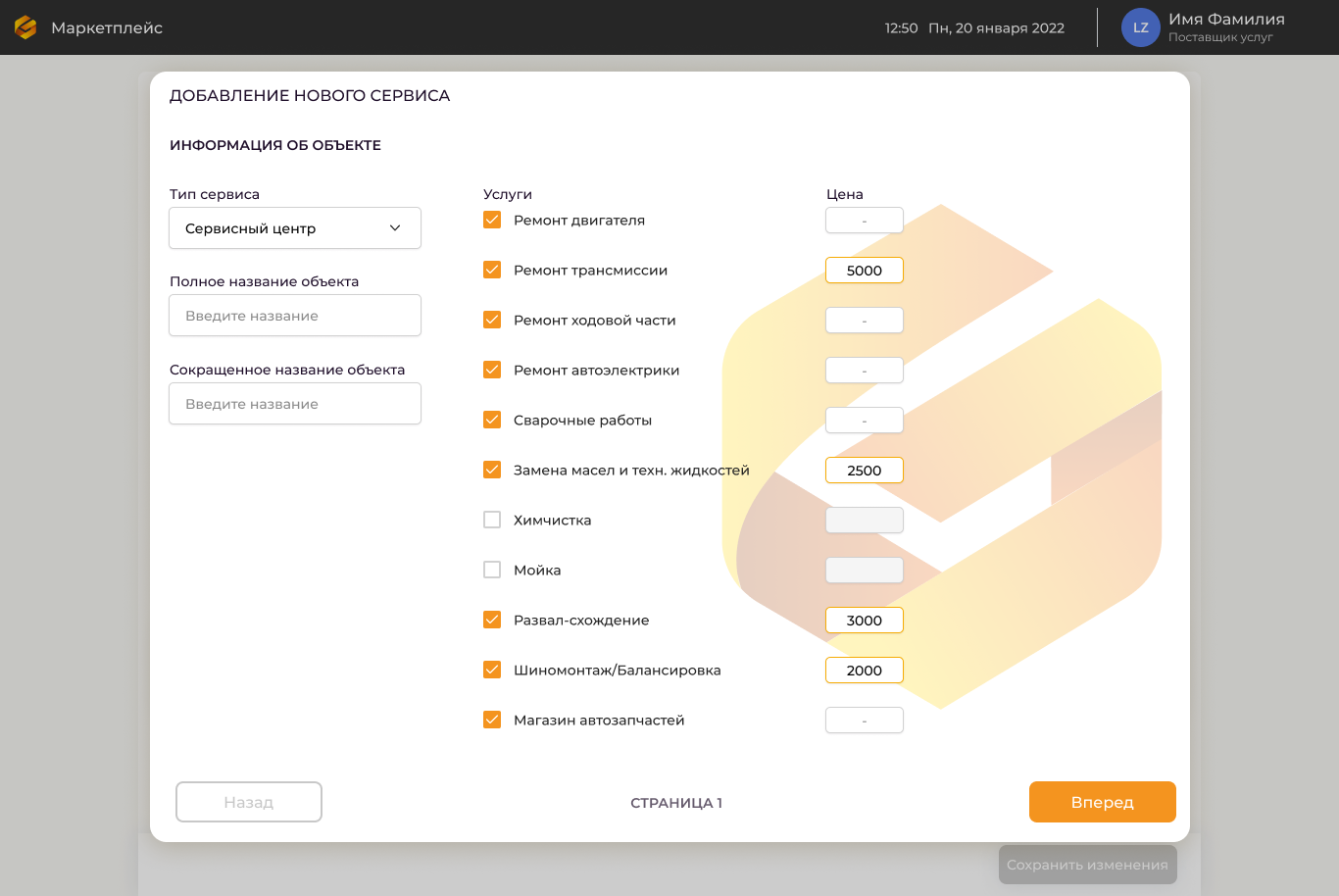Uncheck Ремонт двигателя service
The image size is (1339, 896).
coord(492,221)
